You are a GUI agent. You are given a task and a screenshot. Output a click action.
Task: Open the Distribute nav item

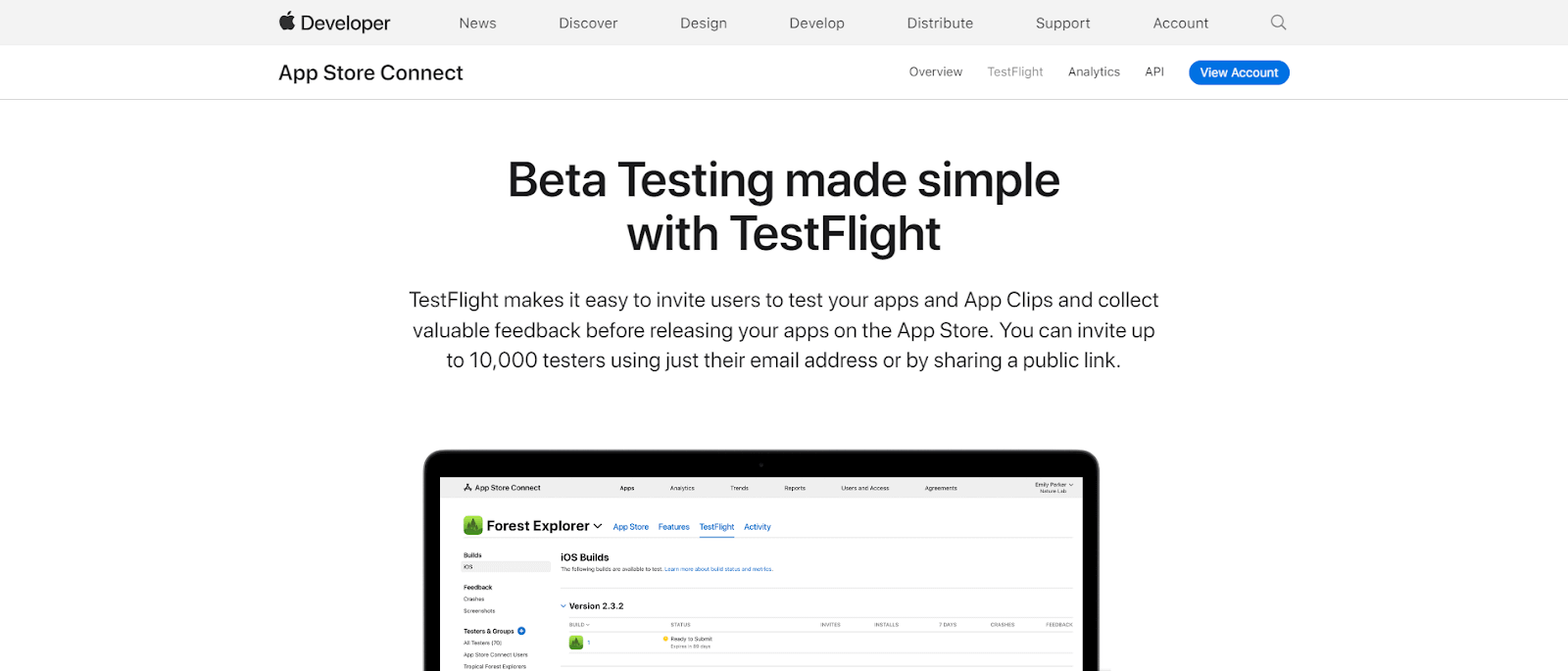(940, 24)
